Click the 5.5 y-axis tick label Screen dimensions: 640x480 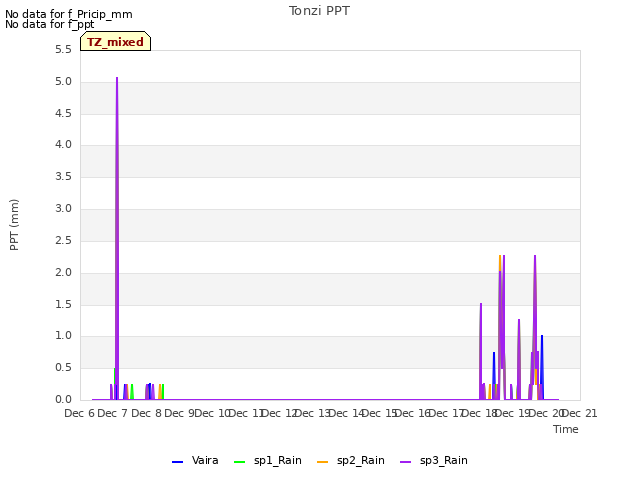click(63, 50)
